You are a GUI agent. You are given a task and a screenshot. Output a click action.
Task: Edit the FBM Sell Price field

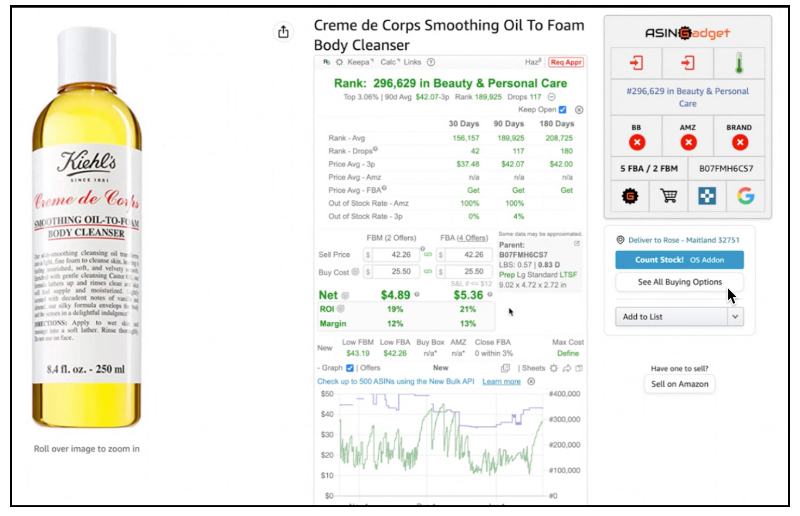[396, 255]
